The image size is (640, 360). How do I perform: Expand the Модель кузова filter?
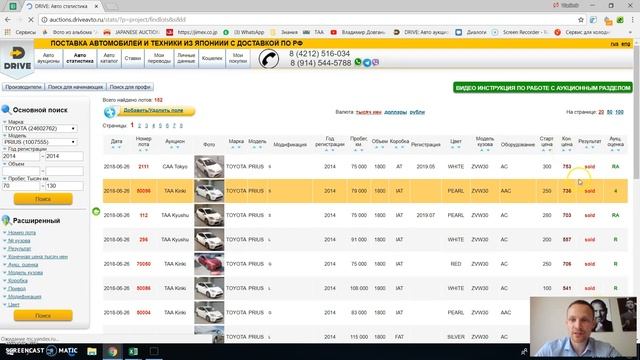[25, 273]
